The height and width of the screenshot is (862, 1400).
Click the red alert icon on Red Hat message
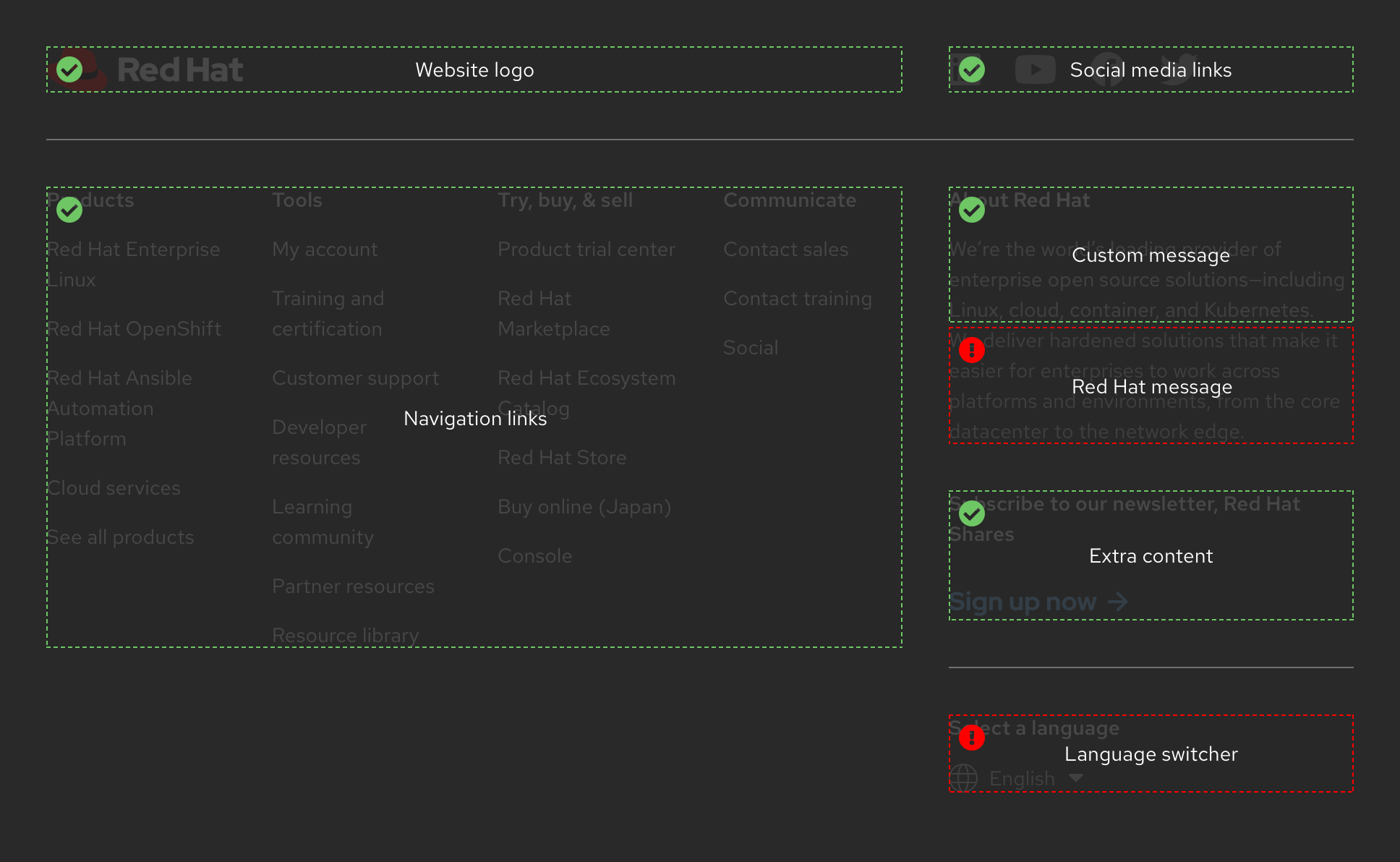tap(972, 349)
